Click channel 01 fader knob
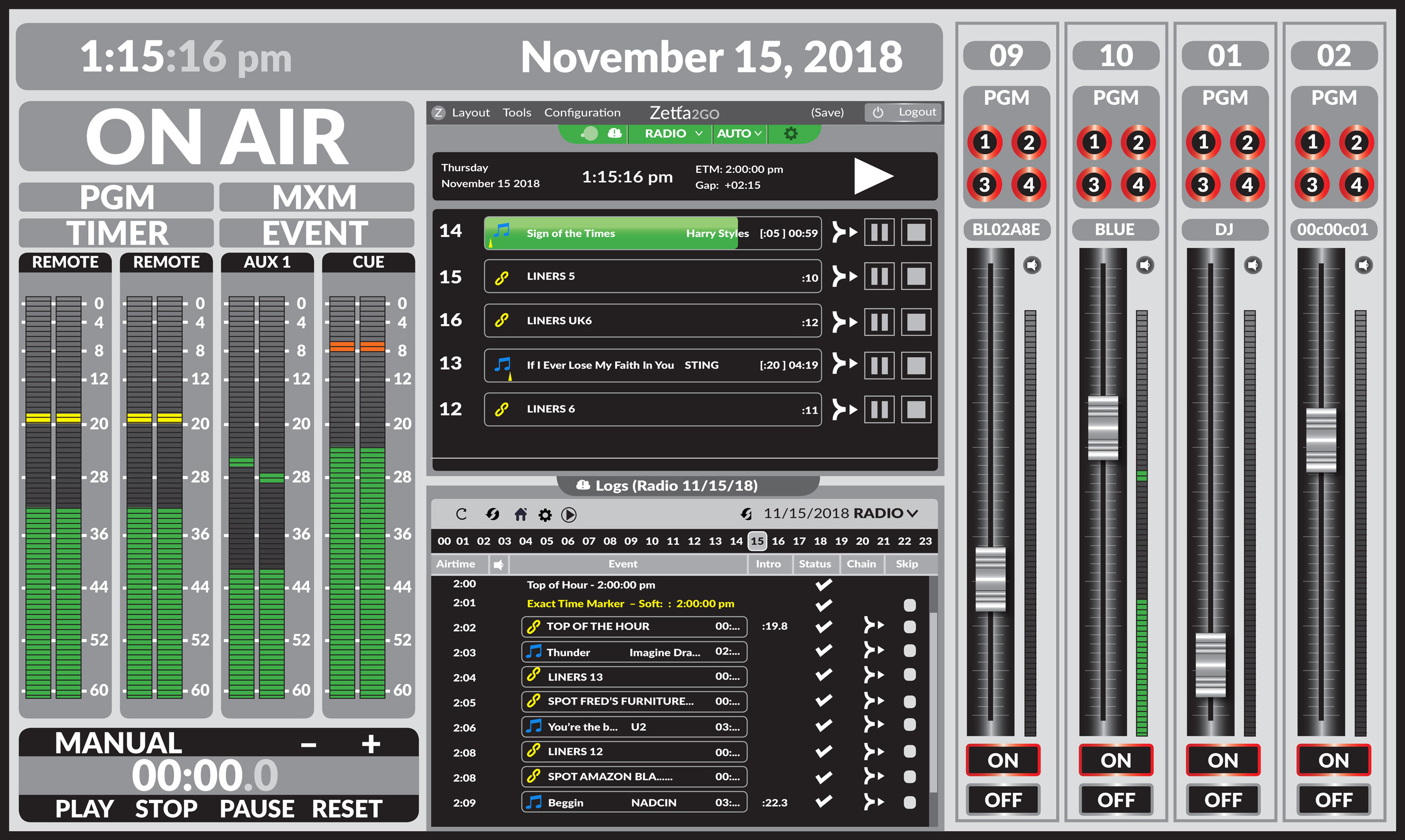Image resolution: width=1405 pixels, height=840 pixels. coord(1210,664)
